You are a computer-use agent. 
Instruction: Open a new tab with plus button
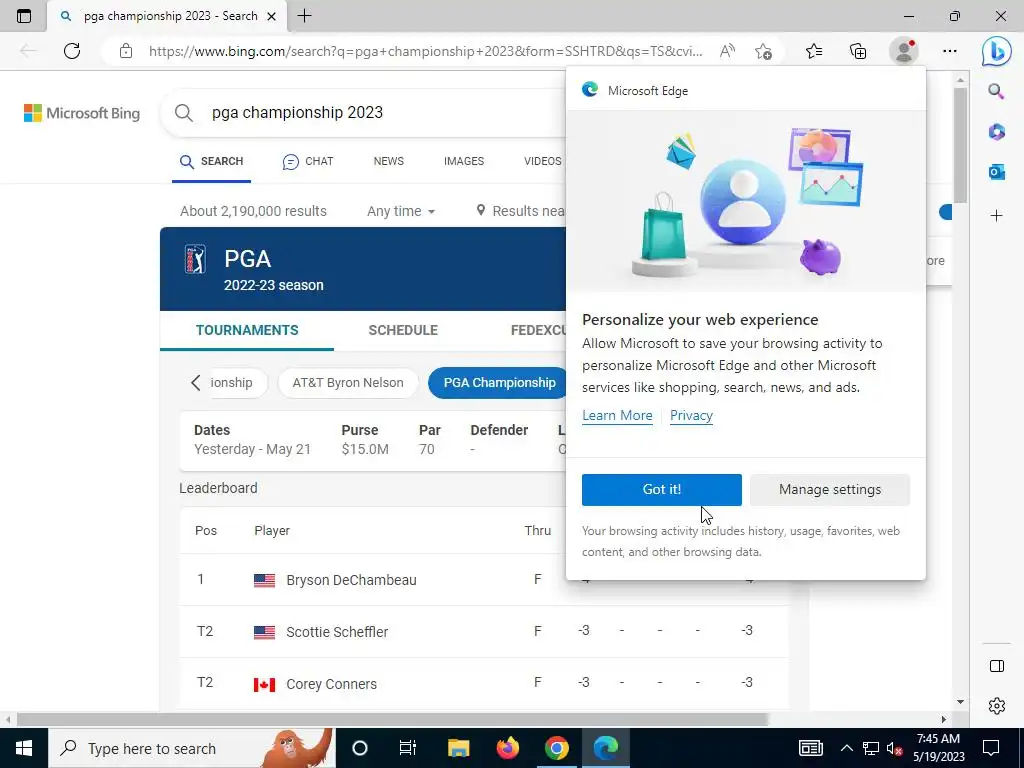[x=304, y=16]
